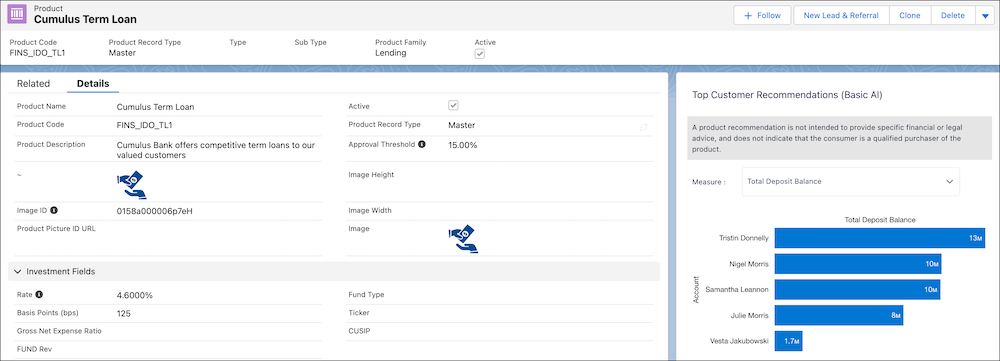
Task: Toggle the Active checkbox in Details section
Action: coord(453,105)
